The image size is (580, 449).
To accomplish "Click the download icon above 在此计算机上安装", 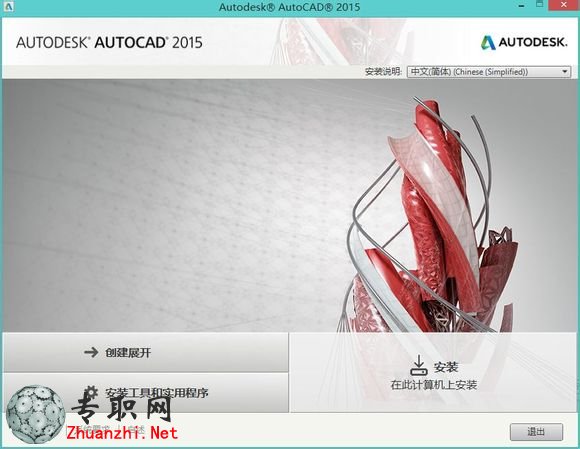I will pyautogui.click(x=419, y=365).
